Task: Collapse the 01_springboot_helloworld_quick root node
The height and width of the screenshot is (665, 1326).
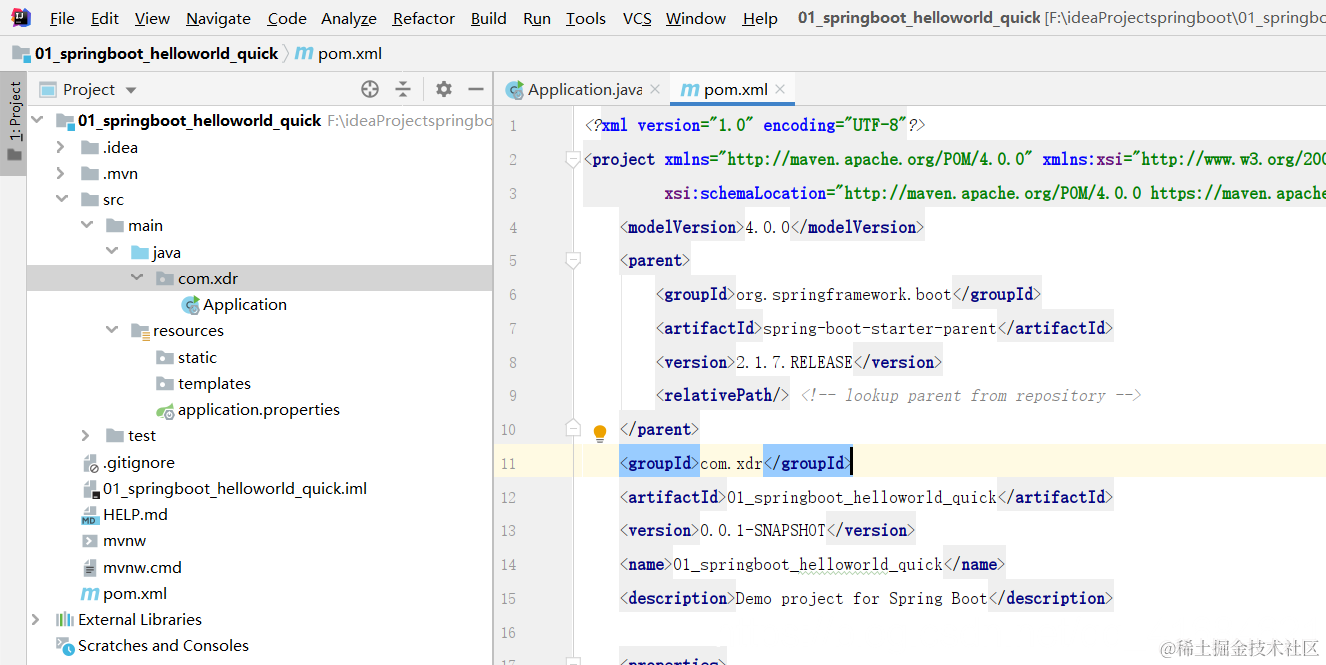Action: pyautogui.click(x=38, y=120)
